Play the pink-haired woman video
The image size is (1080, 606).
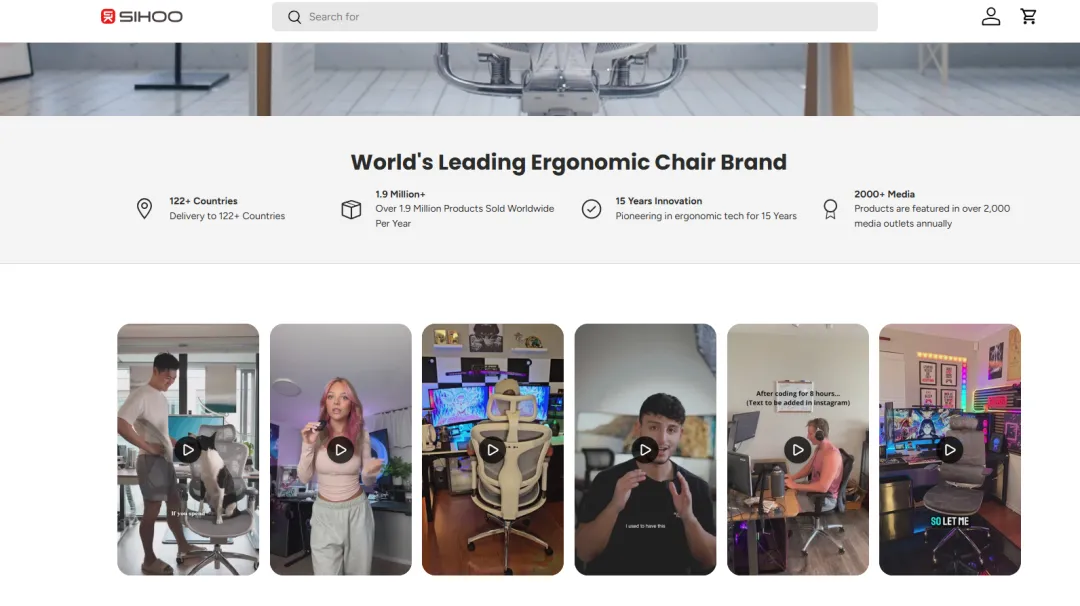point(340,450)
